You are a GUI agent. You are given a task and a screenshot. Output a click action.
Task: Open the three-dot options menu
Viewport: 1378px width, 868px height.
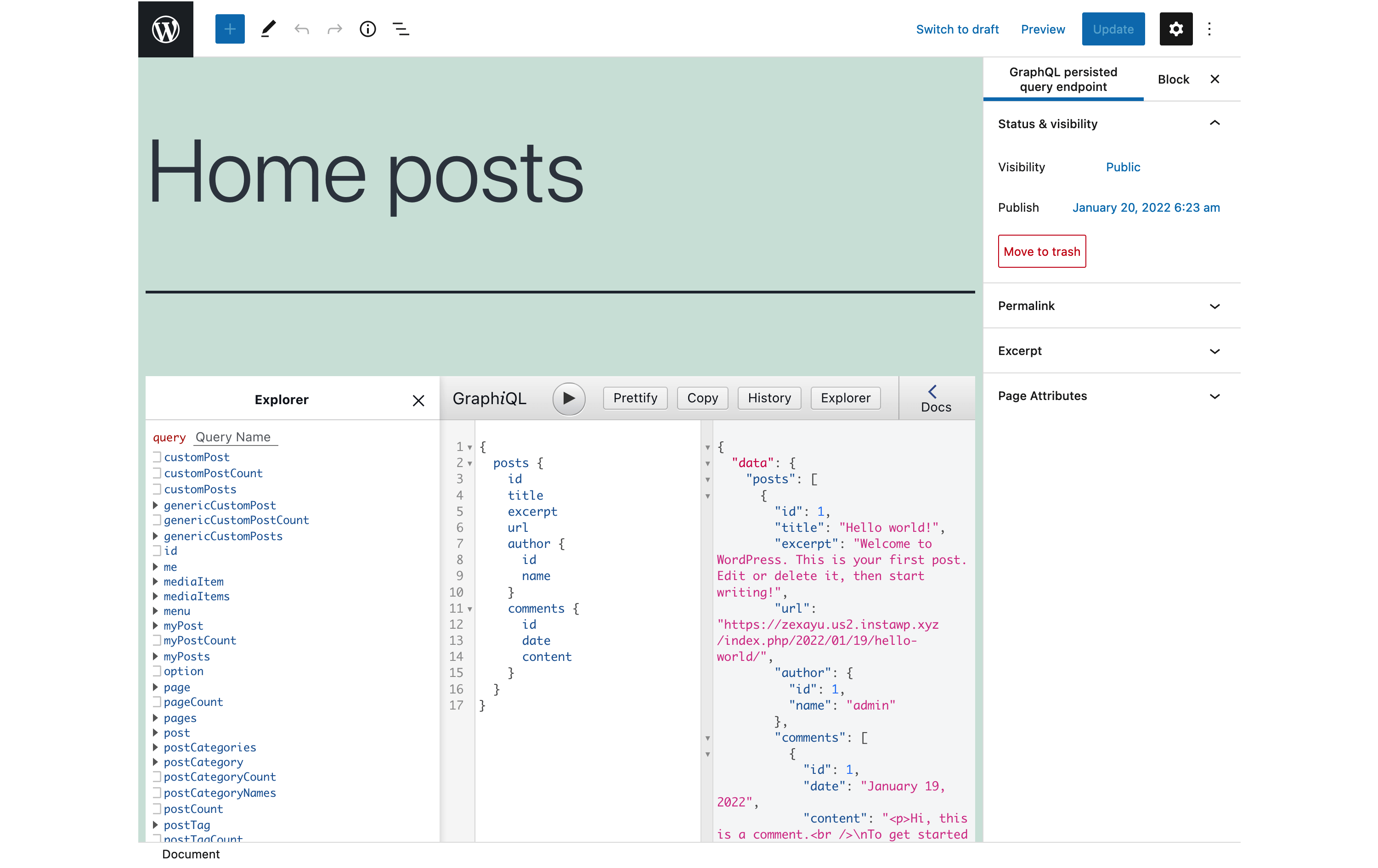point(1209,28)
